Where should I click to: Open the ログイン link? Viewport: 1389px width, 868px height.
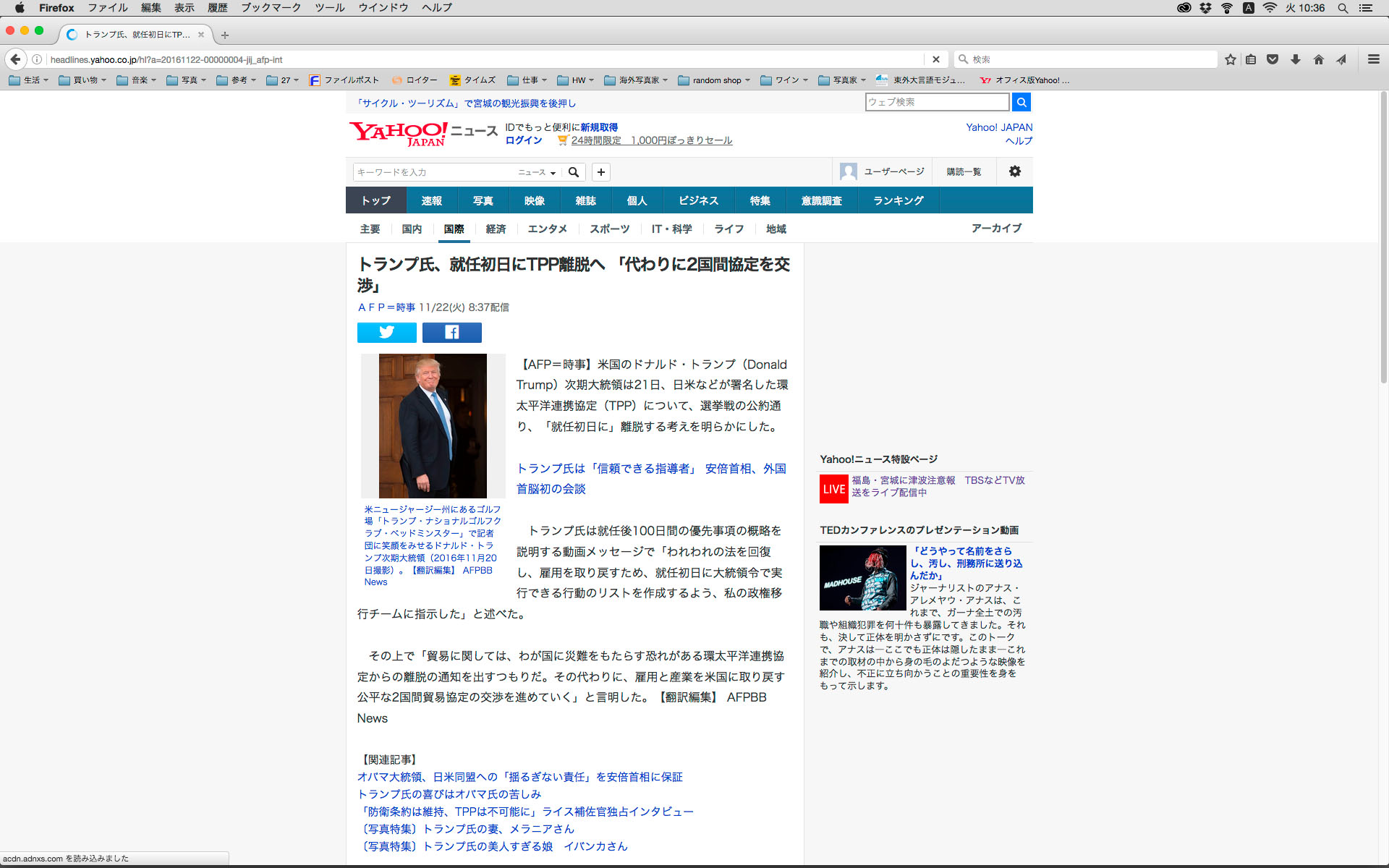pos(523,140)
